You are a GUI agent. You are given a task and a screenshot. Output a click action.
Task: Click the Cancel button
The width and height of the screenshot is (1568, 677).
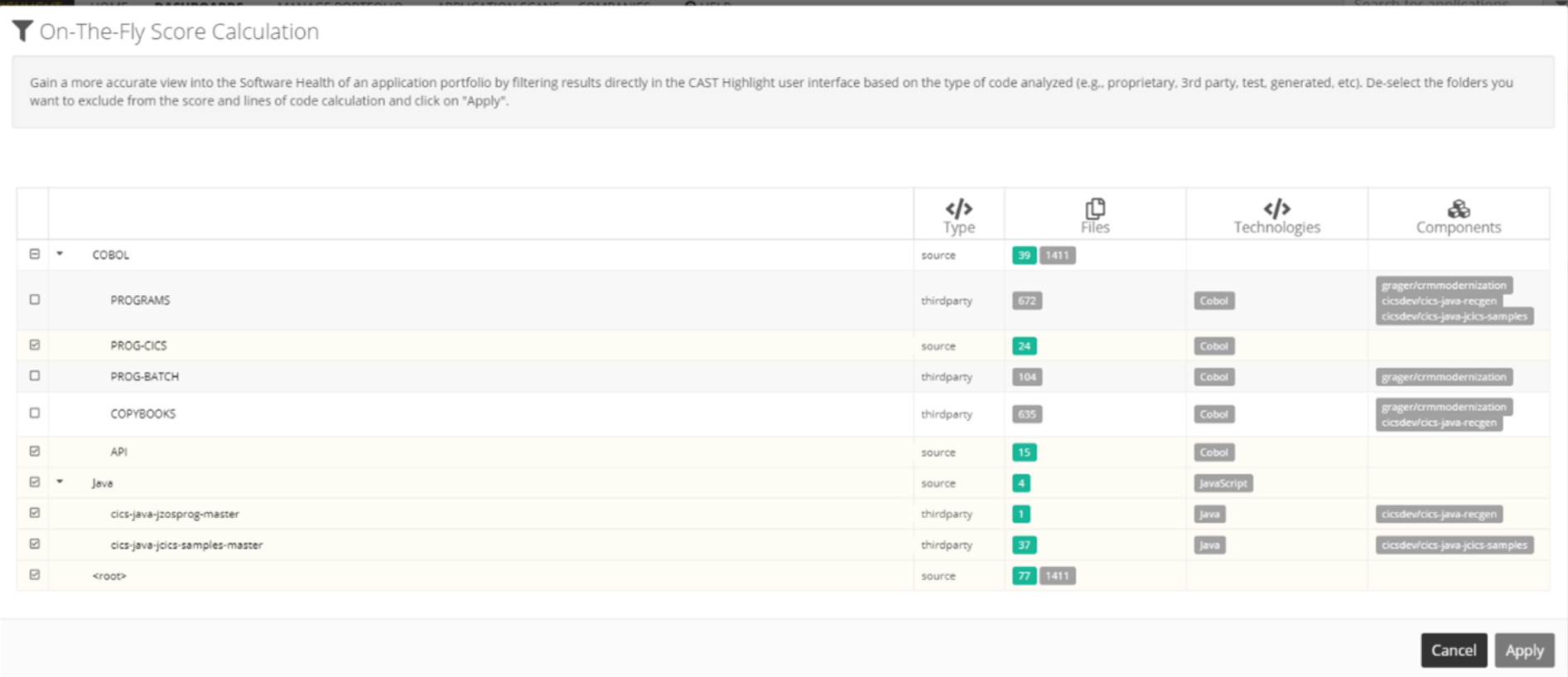pos(1454,650)
